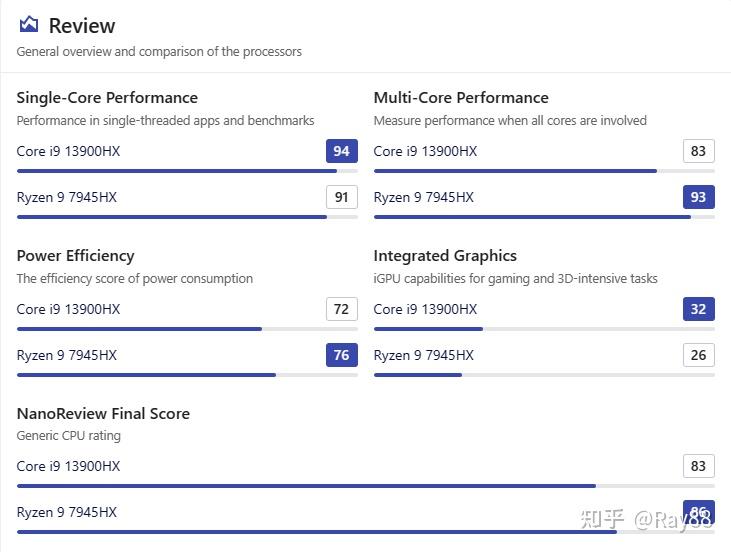
Task: Click Core i9 13900HX label under Single-Core
Action: click(68, 151)
